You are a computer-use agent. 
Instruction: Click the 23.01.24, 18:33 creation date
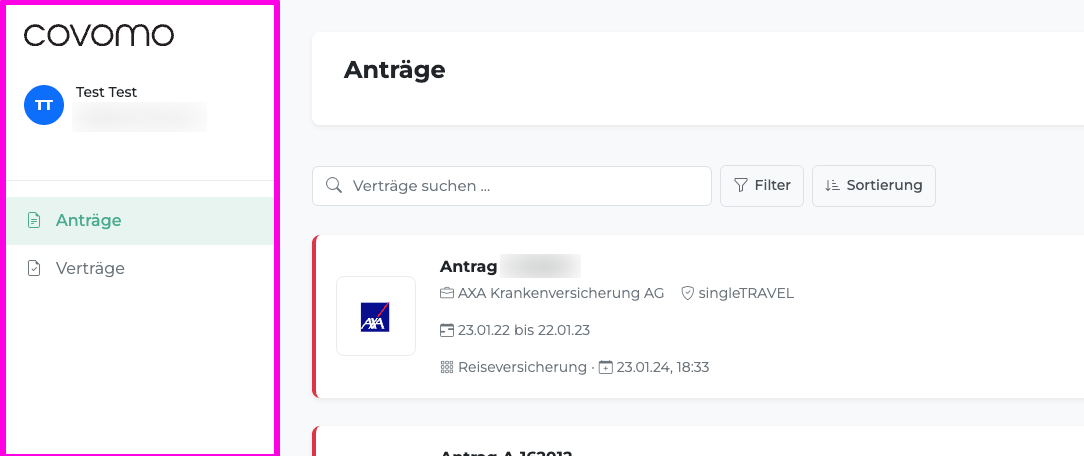tap(662, 367)
